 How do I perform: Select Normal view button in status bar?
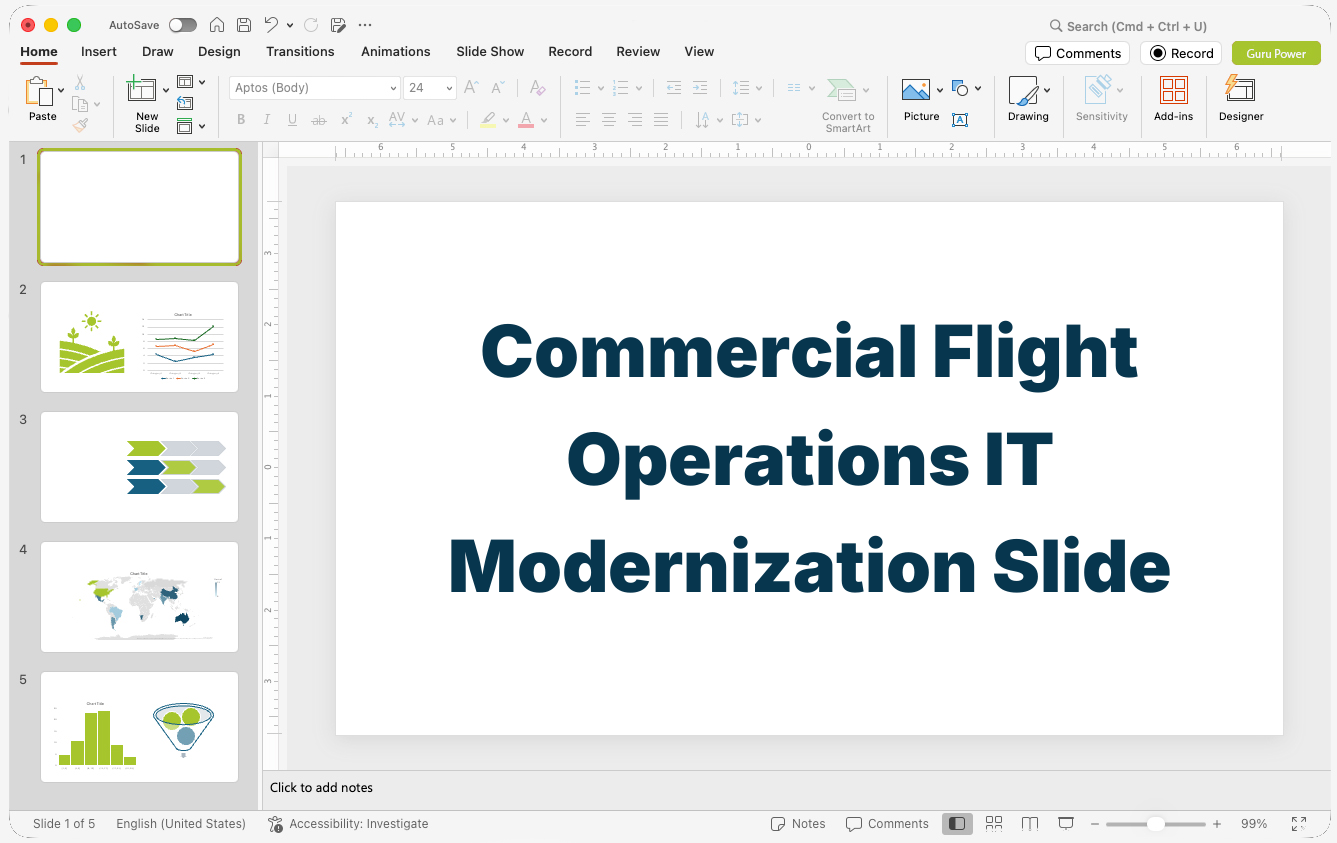point(957,823)
